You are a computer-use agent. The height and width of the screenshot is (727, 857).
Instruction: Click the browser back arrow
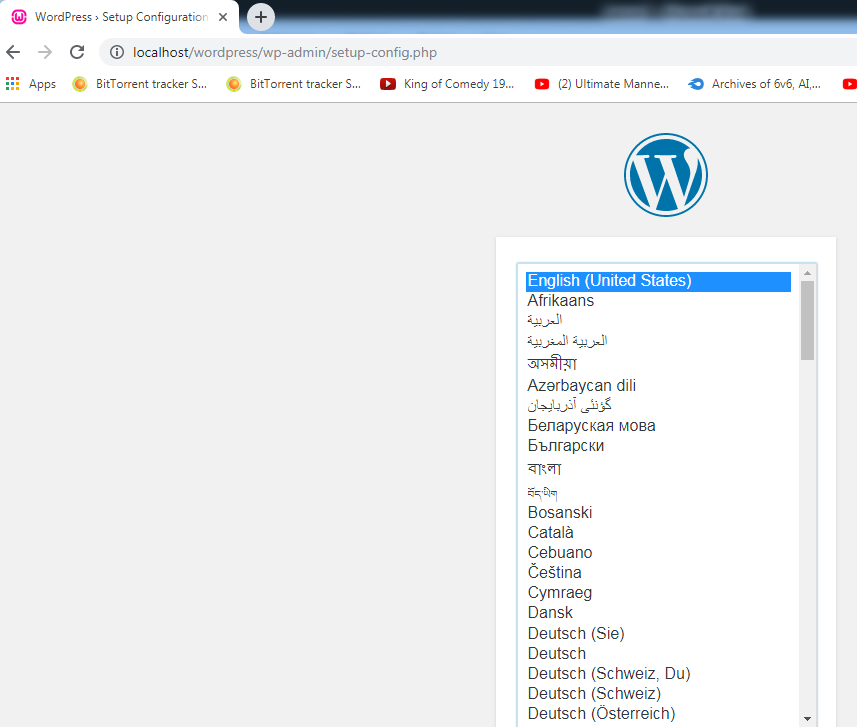(x=13, y=52)
